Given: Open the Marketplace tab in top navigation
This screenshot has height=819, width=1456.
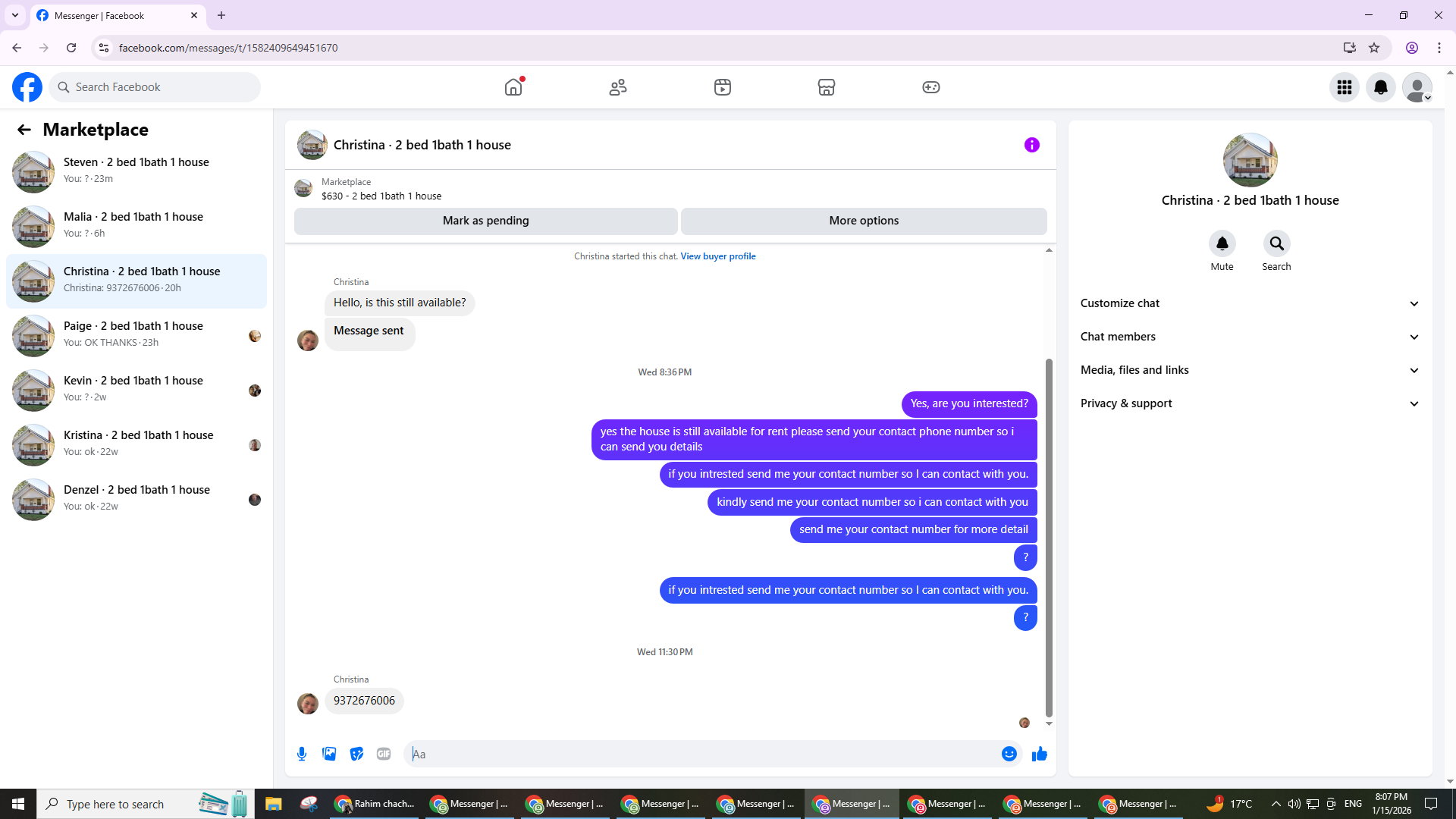Looking at the screenshot, I should point(826,87).
